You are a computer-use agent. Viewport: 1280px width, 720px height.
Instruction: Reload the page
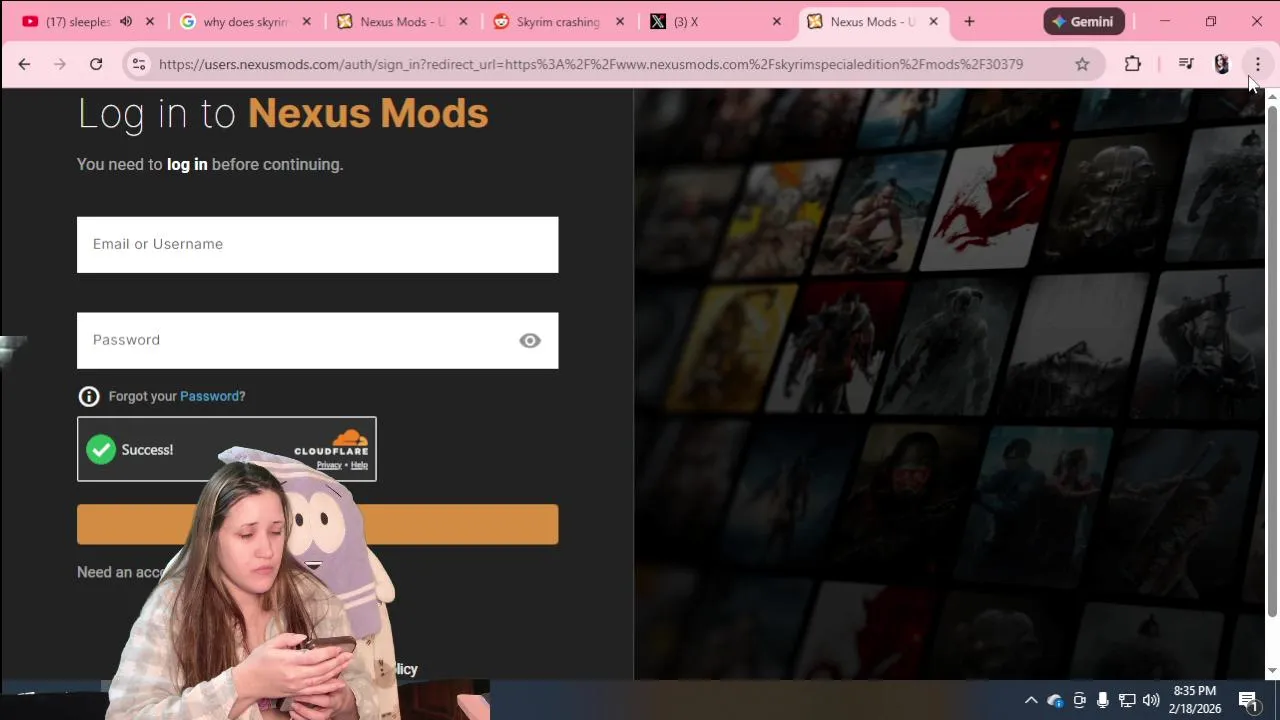96,64
